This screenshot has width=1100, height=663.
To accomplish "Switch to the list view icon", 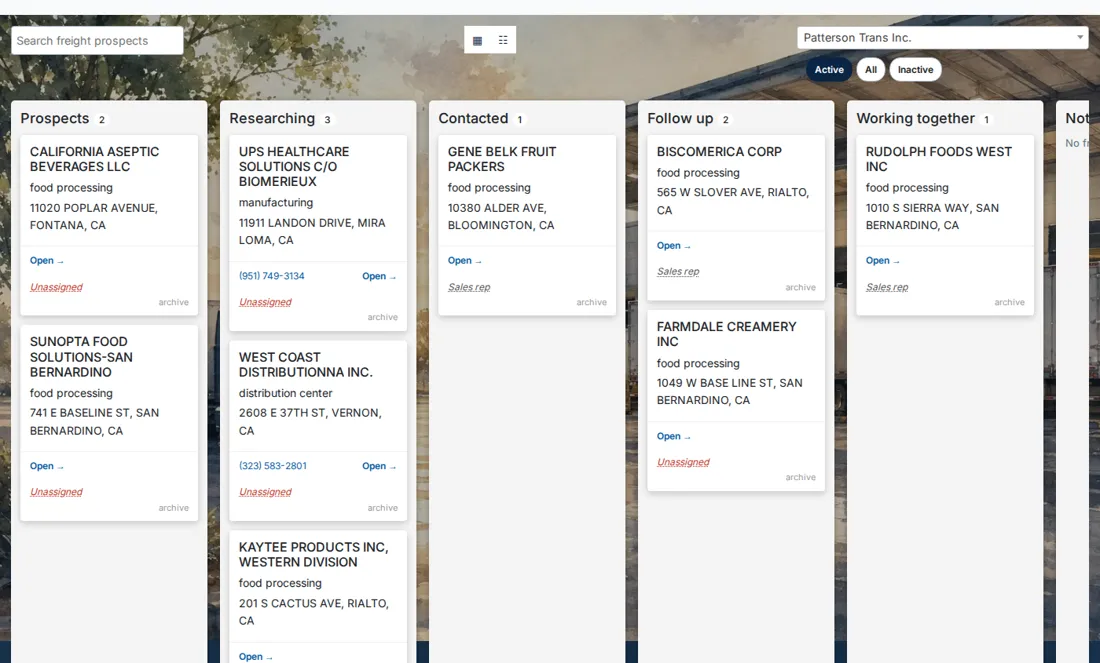I will 503,40.
